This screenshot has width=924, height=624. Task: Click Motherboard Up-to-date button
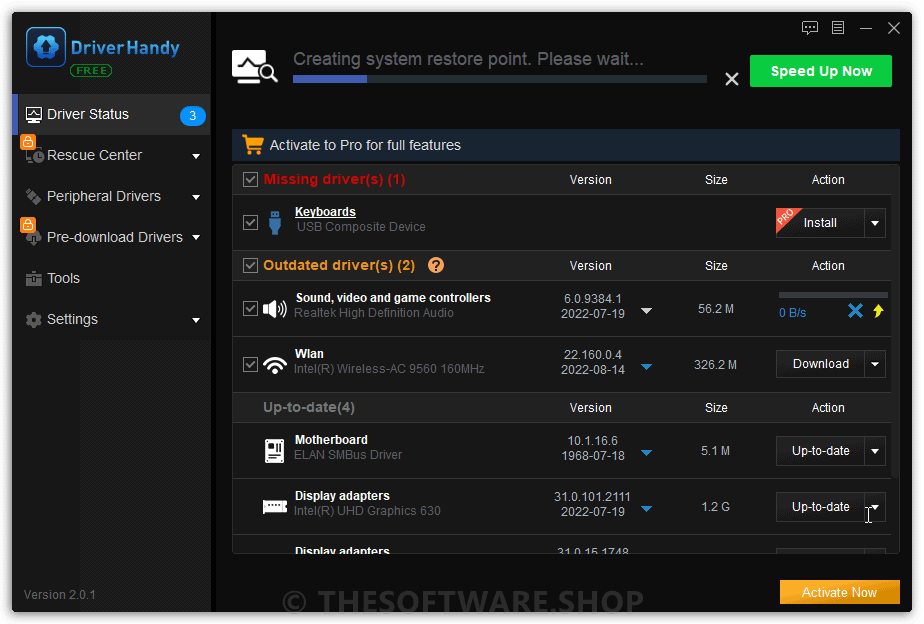coord(820,451)
